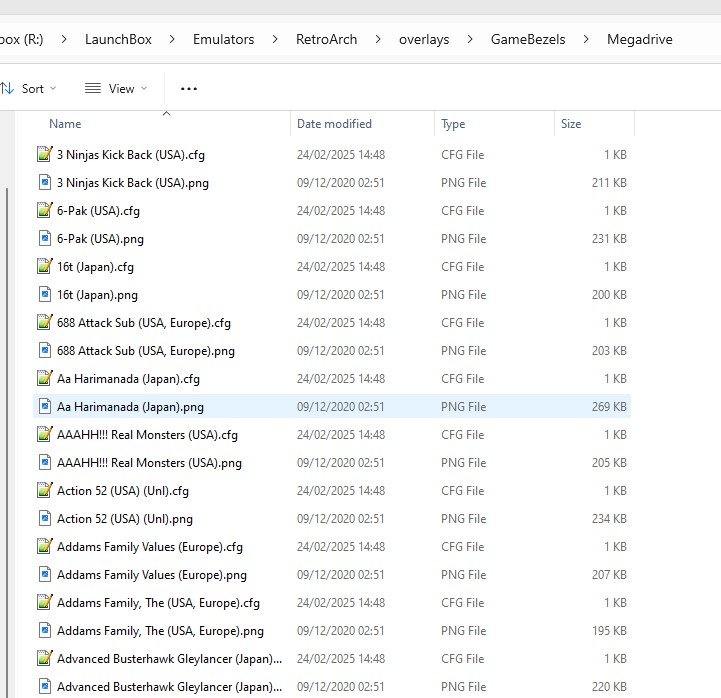
Task: Click the 220 KB size value
Action: pos(609,687)
